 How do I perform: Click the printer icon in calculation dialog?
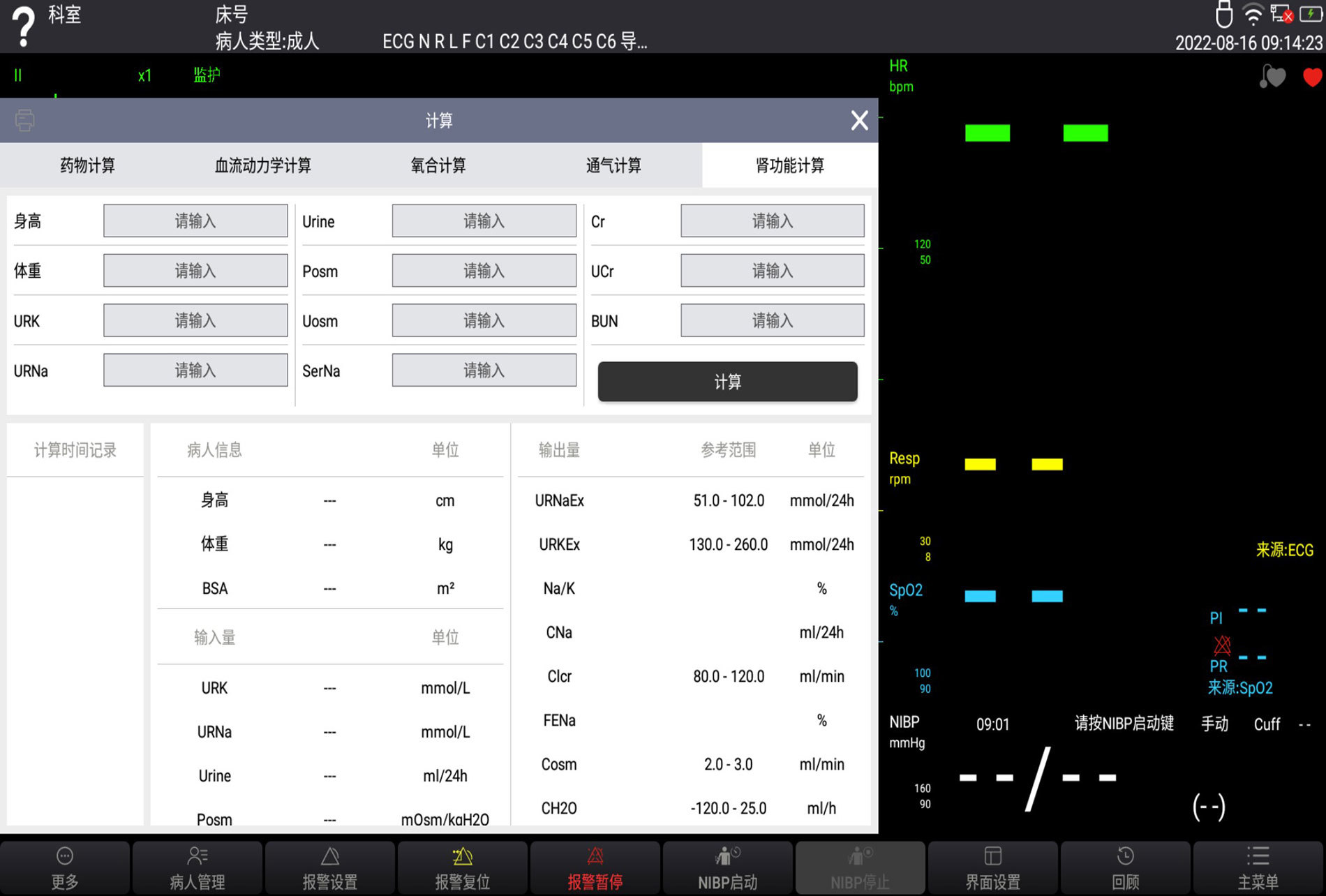25,120
